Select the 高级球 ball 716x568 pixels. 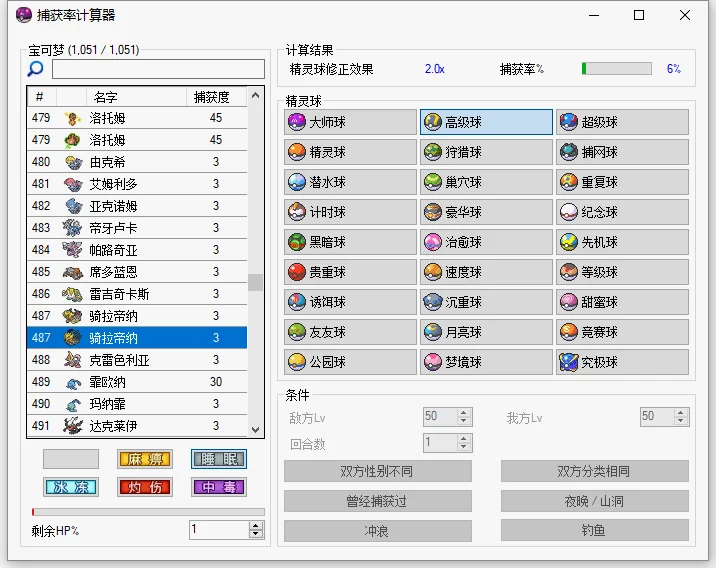click(x=486, y=122)
